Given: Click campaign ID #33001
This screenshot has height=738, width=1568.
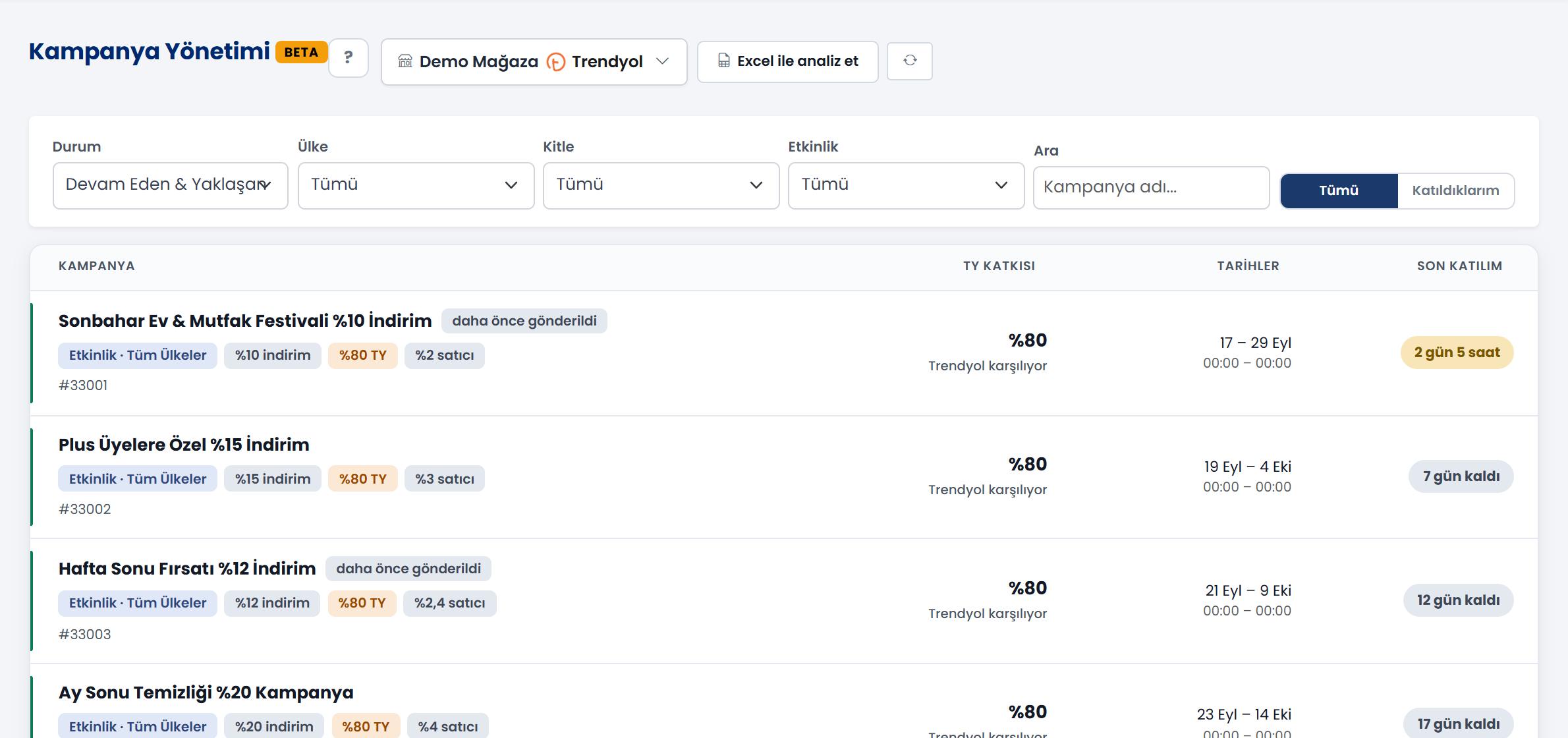Looking at the screenshot, I should coord(83,385).
